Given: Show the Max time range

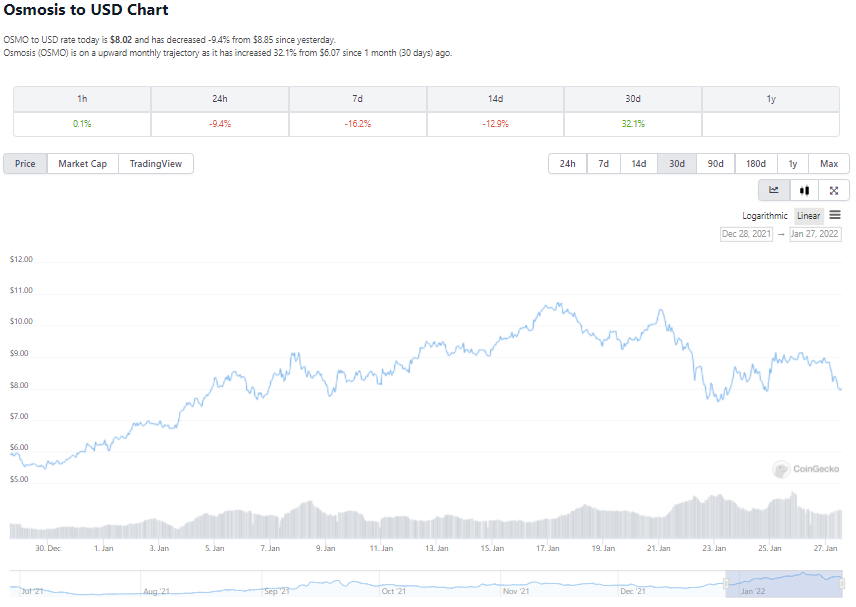Looking at the screenshot, I should point(829,164).
